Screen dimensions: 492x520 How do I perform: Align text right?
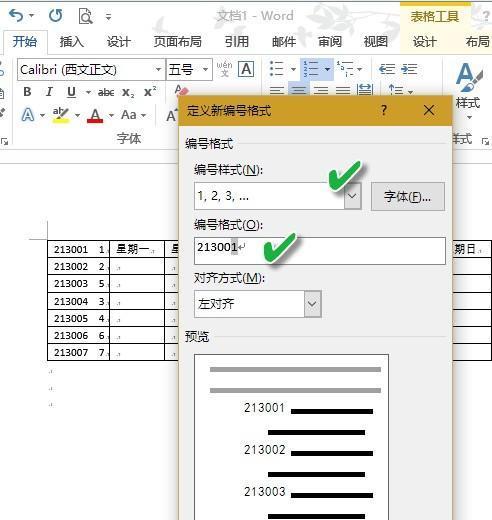pyautogui.click(x=321, y=90)
